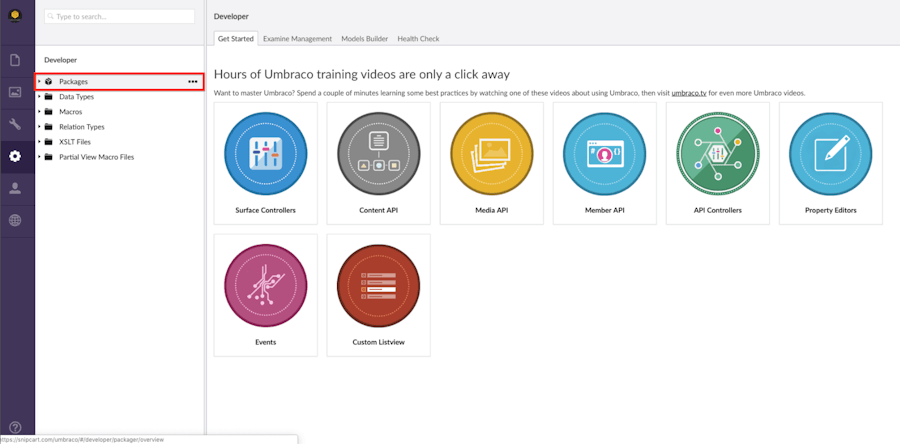Click the Relation Types folder icon

[x=49, y=126]
